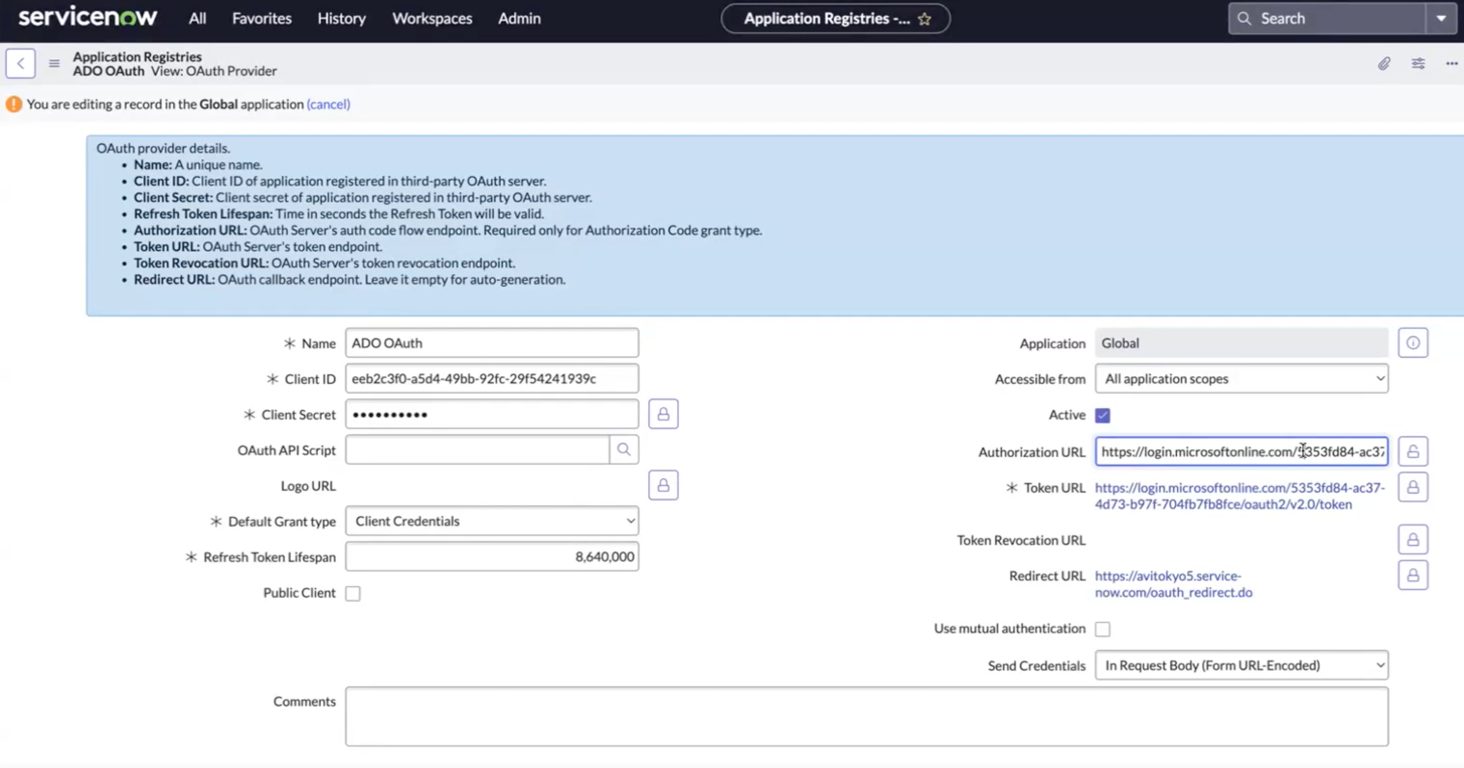The height and width of the screenshot is (768, 1464).
Task: Unlock the Logo URL field
Action: click(x=663, y=486)
